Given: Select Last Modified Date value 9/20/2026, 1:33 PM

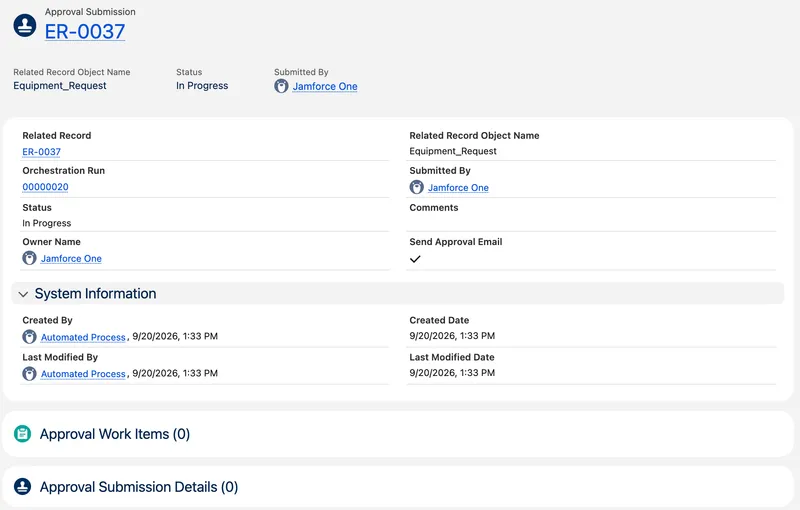Looking at the screenshot, I should point(452,372).
